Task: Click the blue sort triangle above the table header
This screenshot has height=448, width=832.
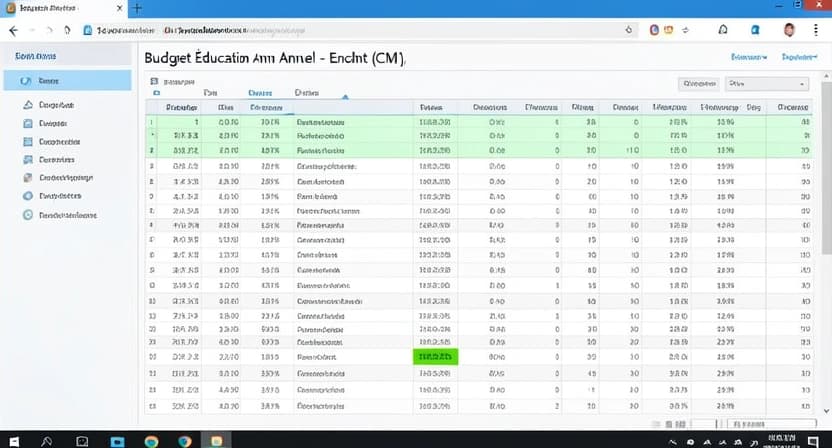Action: tap(345, 97)
